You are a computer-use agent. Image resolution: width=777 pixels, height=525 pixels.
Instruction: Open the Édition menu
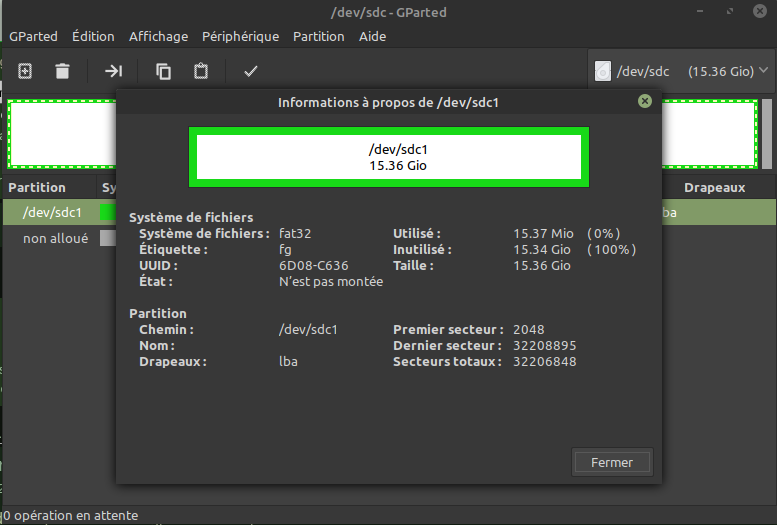point(93,36)
